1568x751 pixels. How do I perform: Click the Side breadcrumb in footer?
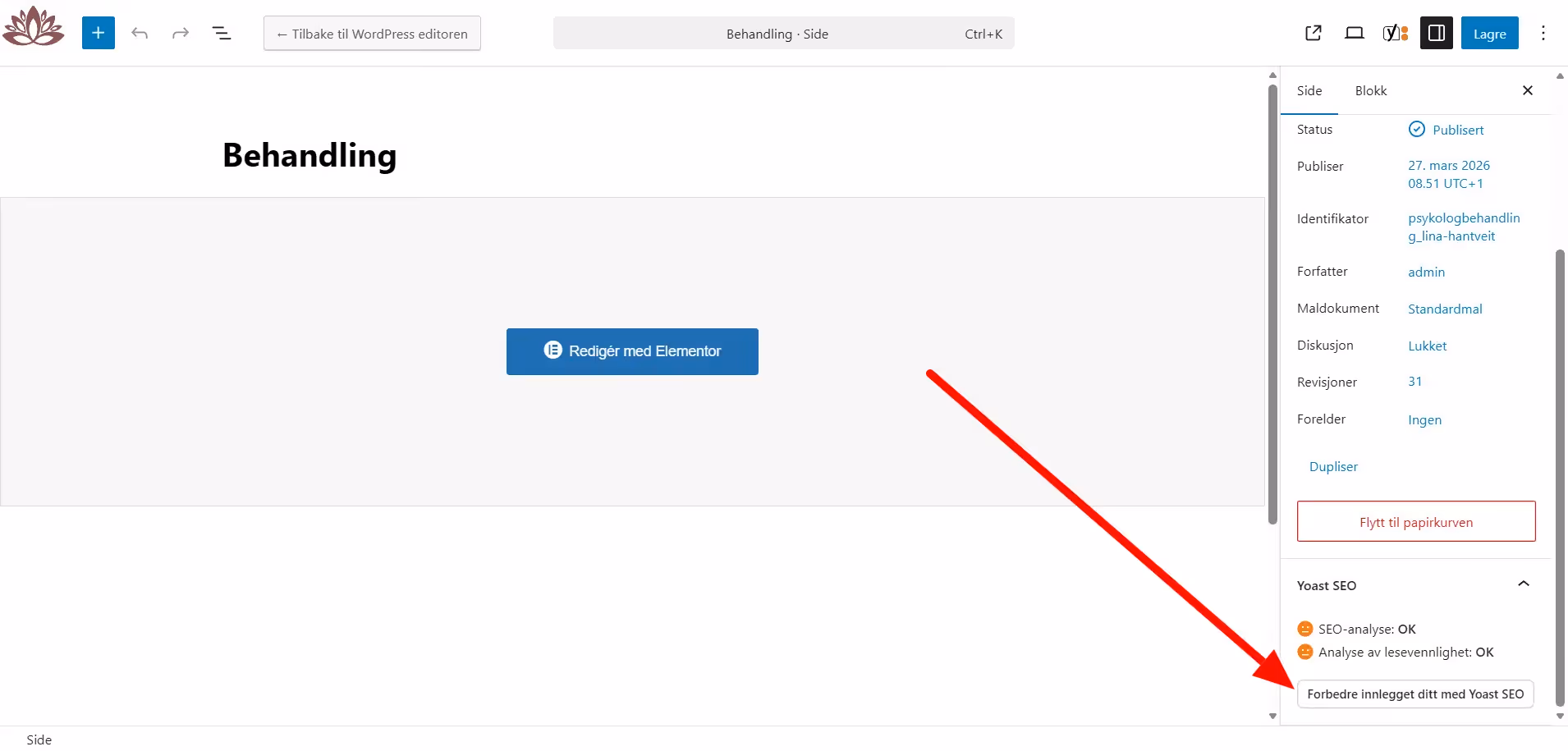tap(39, 740)
